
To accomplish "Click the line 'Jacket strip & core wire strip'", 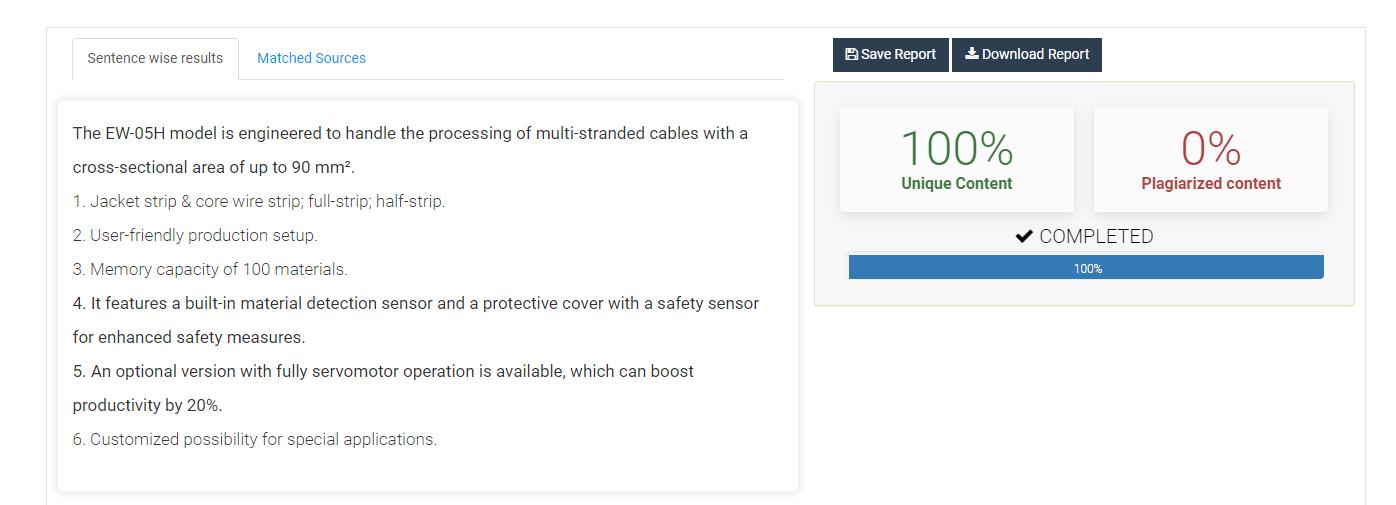I will click(259, 201).
